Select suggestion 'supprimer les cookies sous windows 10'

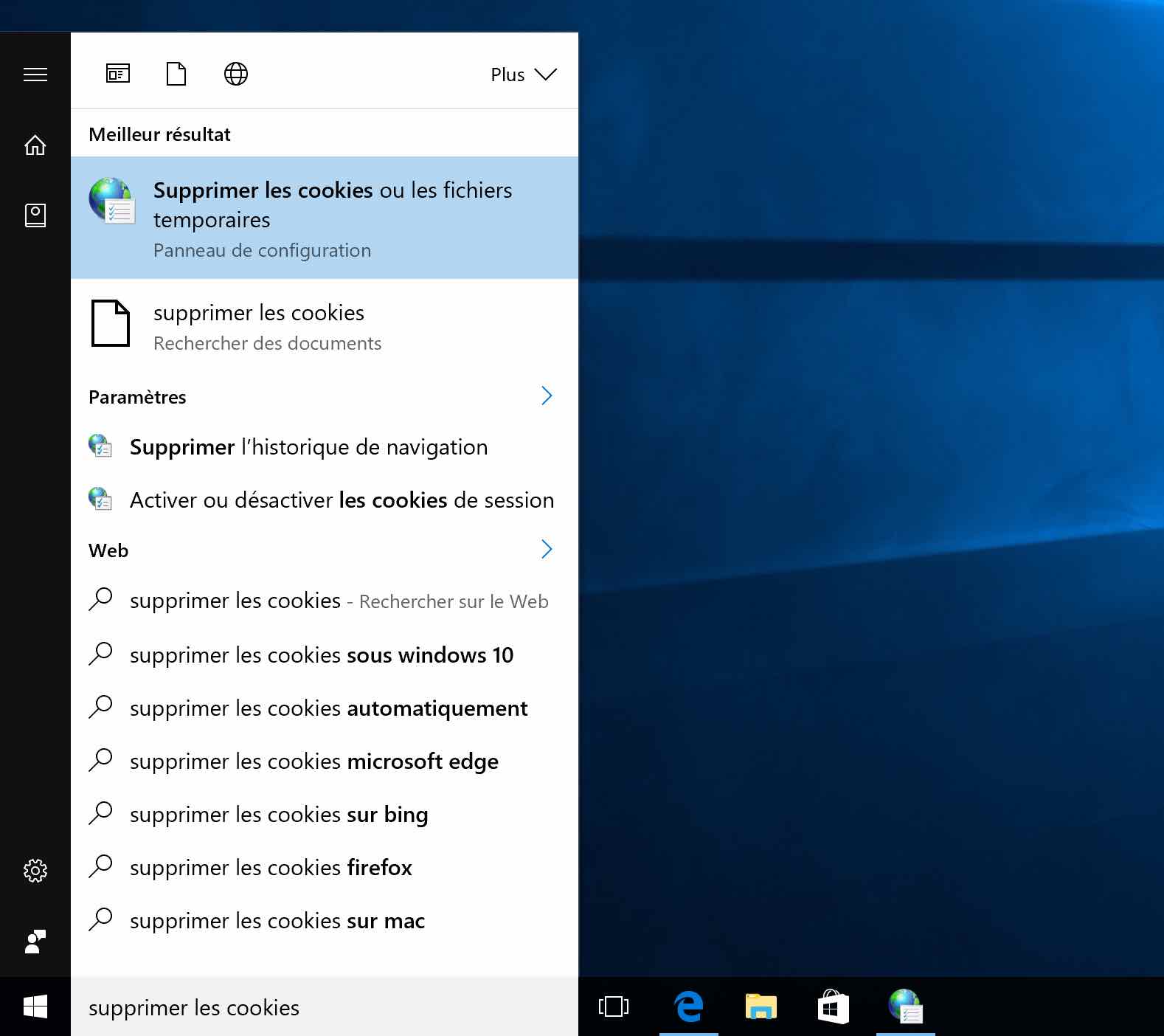click(x=325, y=655)
